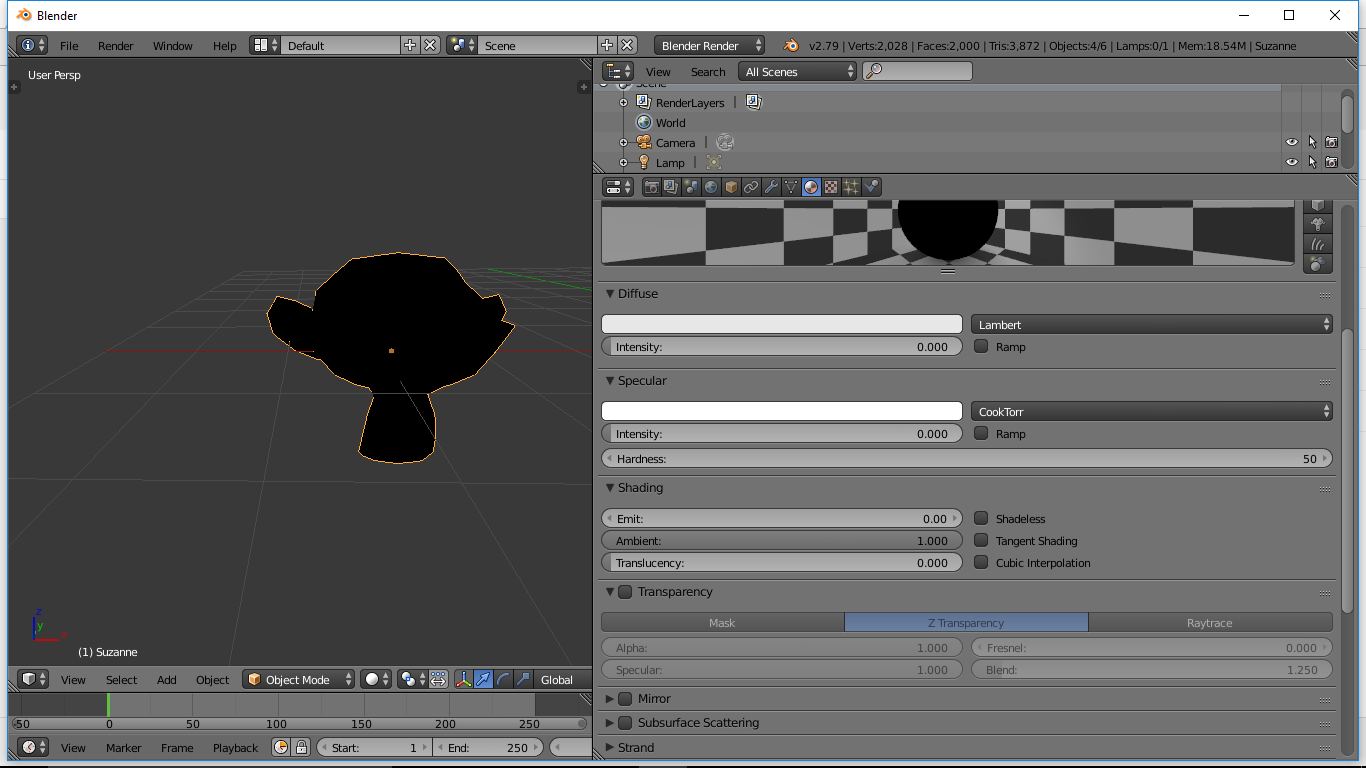Open the Object Mode dropdown

tap(298, 679)
